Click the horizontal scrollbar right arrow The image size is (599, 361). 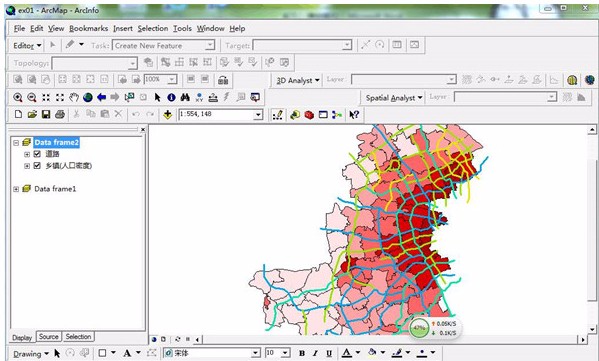pyautogui.click(x=583, y=339)
